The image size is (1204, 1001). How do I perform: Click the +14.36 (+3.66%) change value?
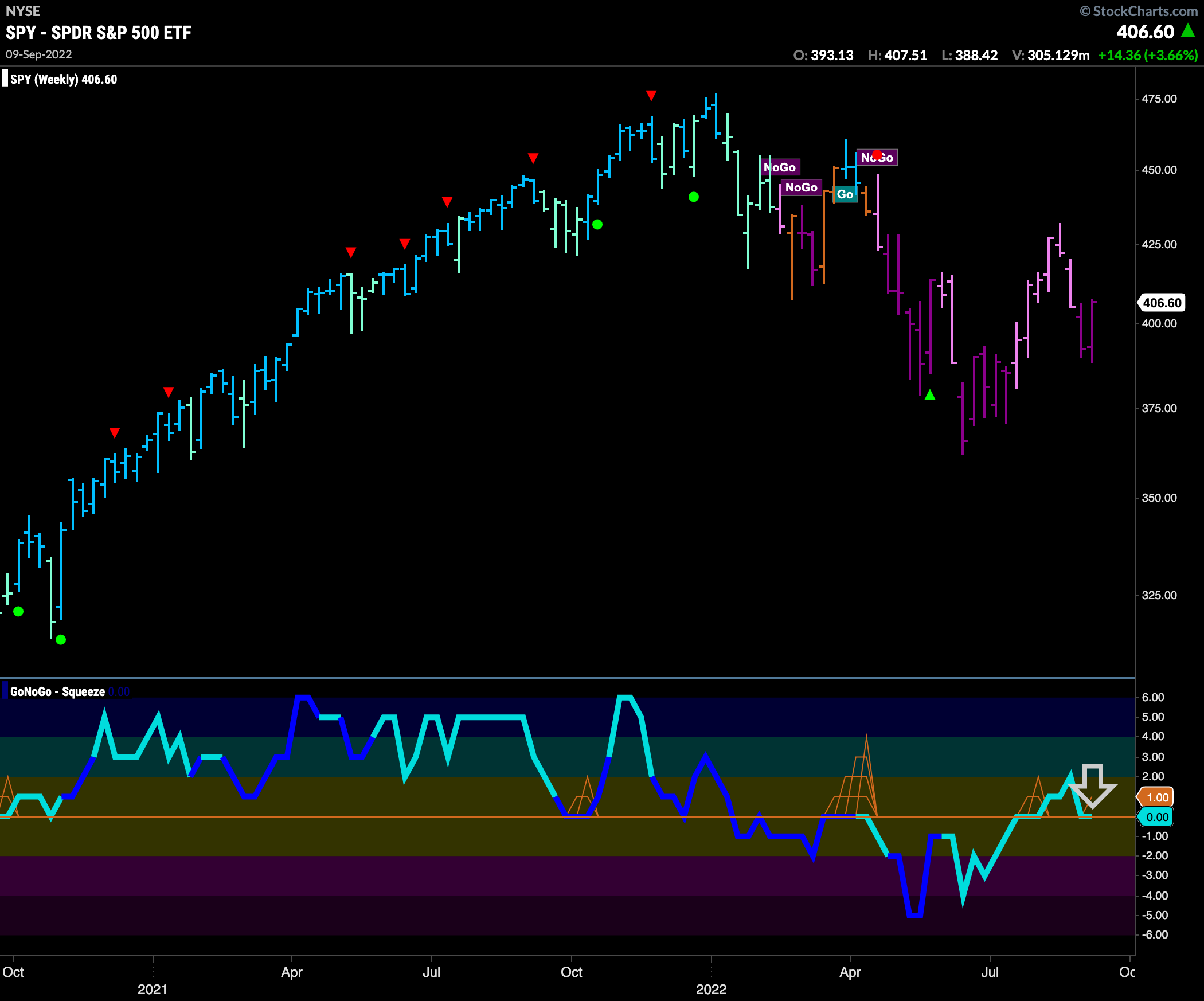[x=1148, y=56]
